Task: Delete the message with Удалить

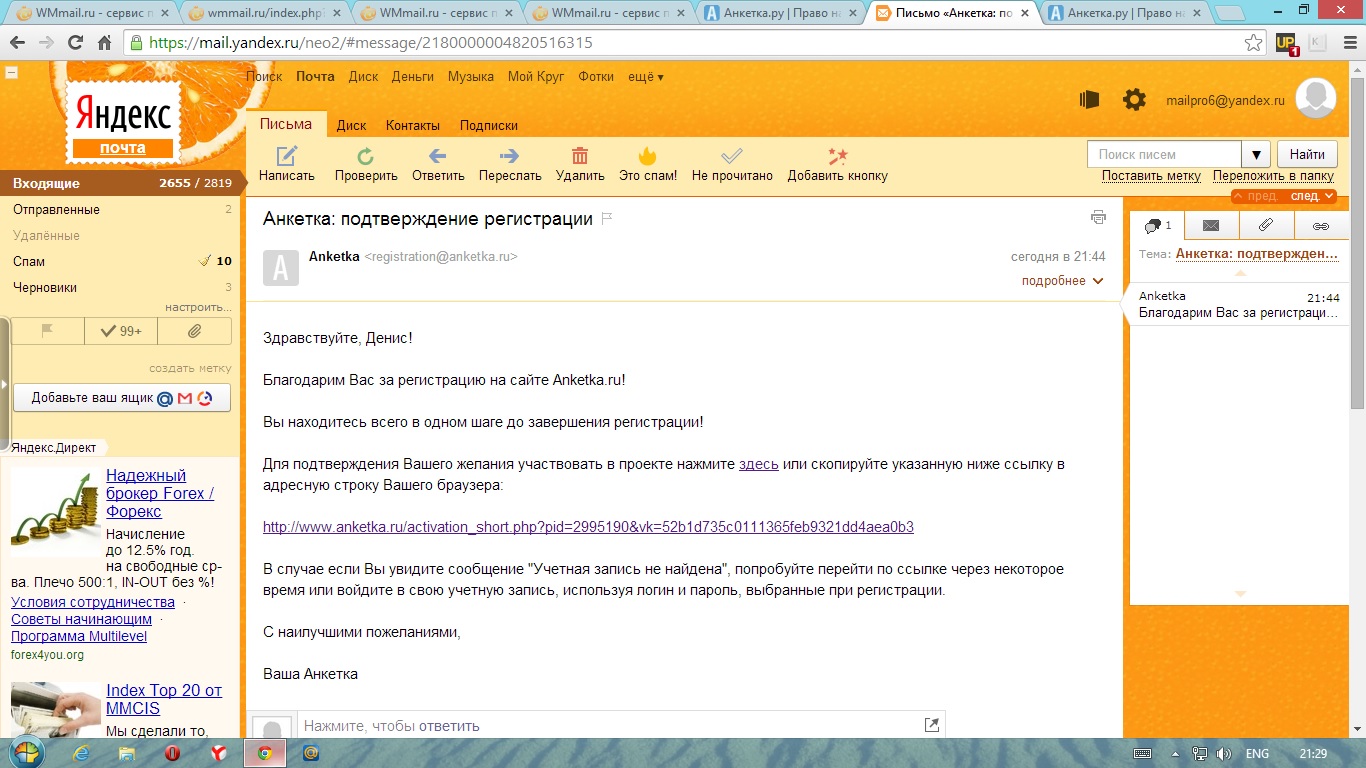Action: (x=580, y=156)
